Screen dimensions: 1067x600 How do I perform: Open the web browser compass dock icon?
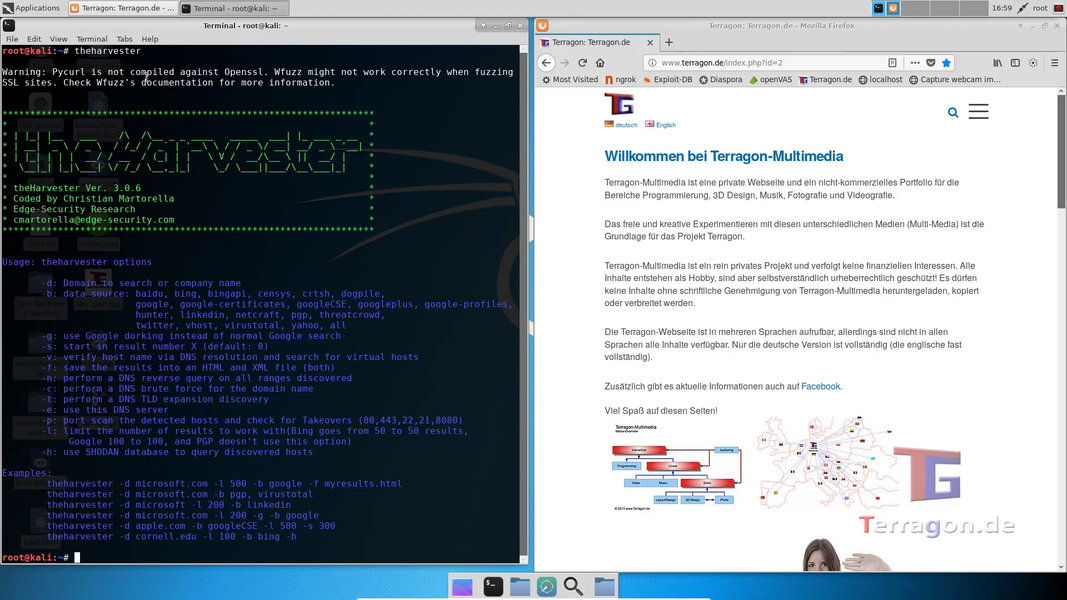[x=546, y=586]
